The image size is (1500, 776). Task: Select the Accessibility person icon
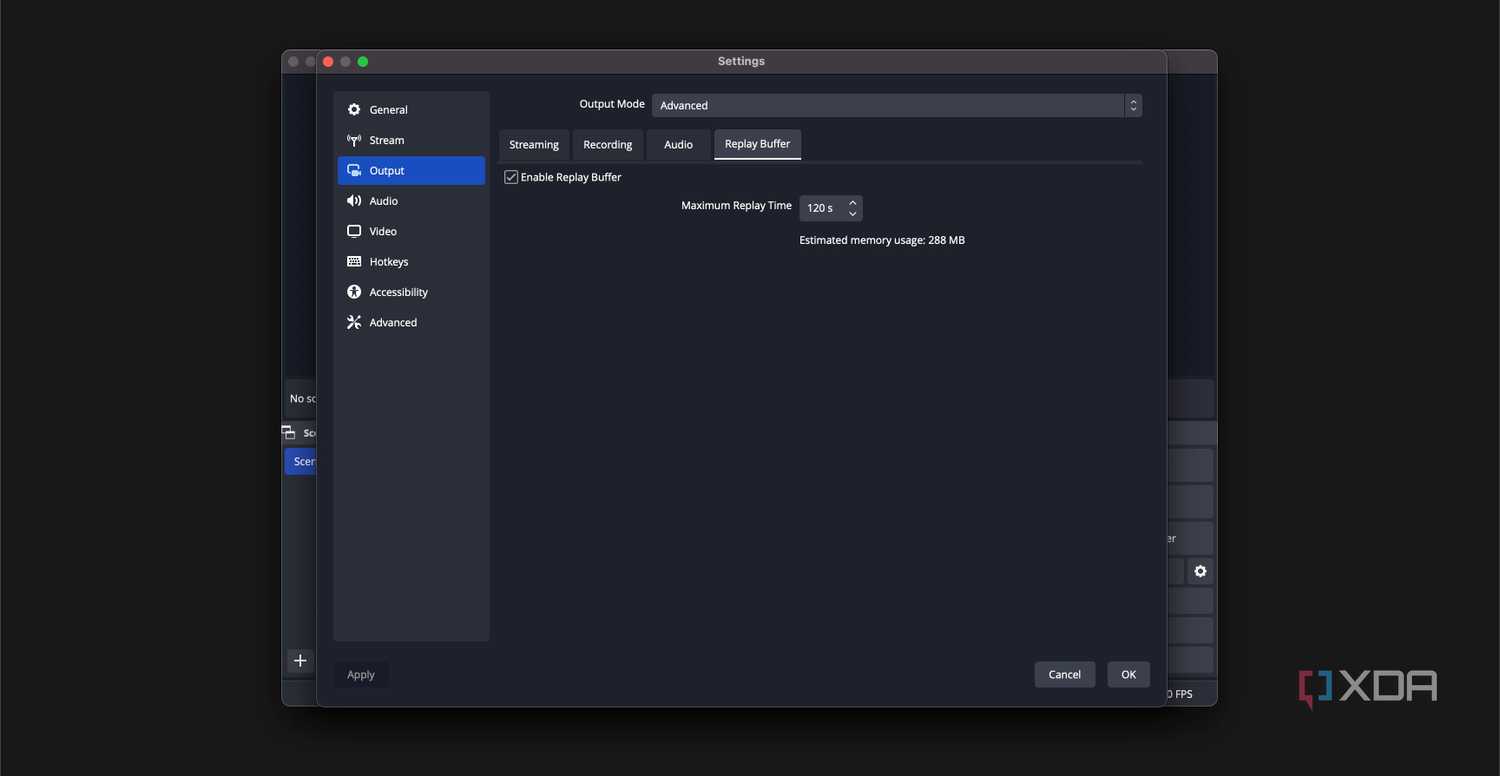(354, 292)
